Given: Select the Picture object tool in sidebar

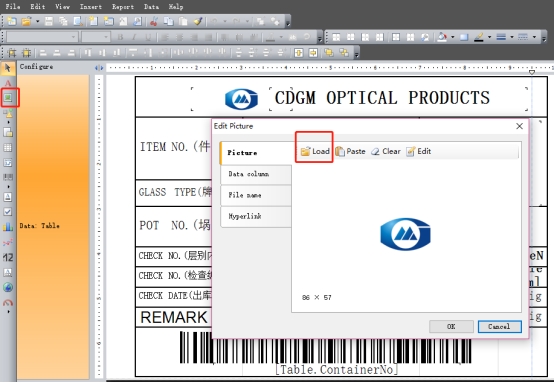Looking at the screenshot, I should [x=8, y=97].
